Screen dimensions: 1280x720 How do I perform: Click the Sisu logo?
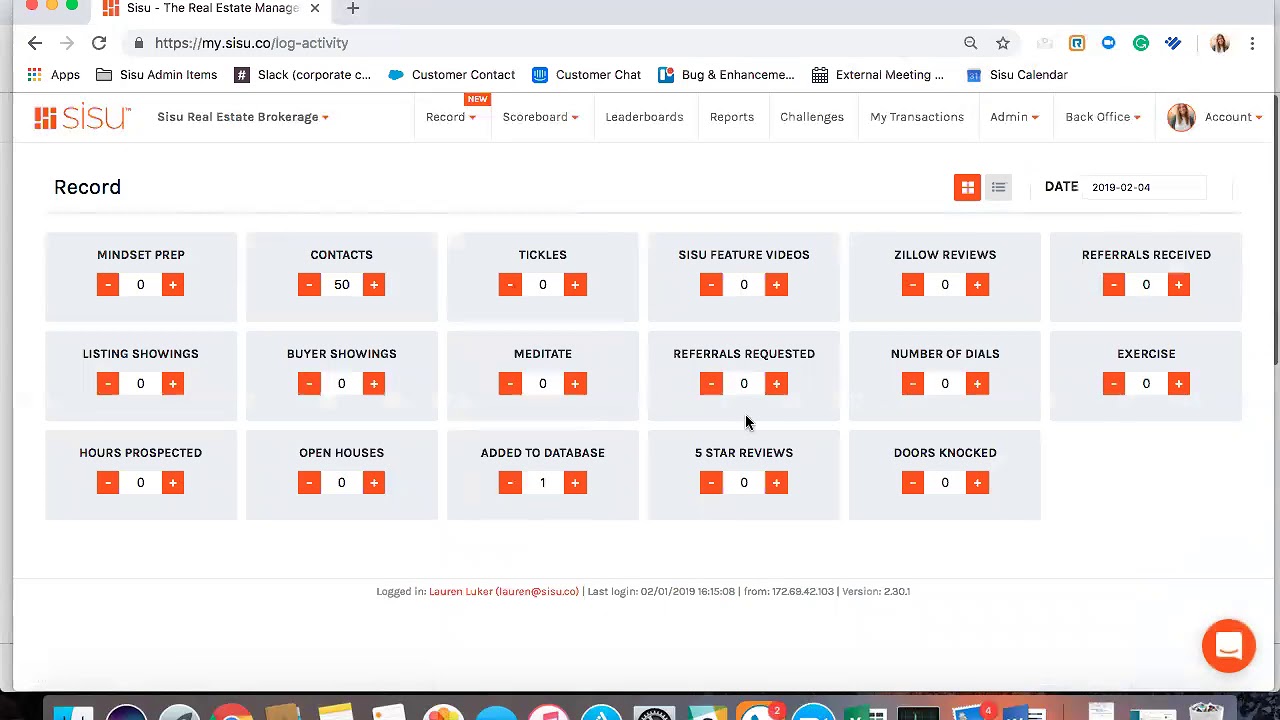coord(82,117)
